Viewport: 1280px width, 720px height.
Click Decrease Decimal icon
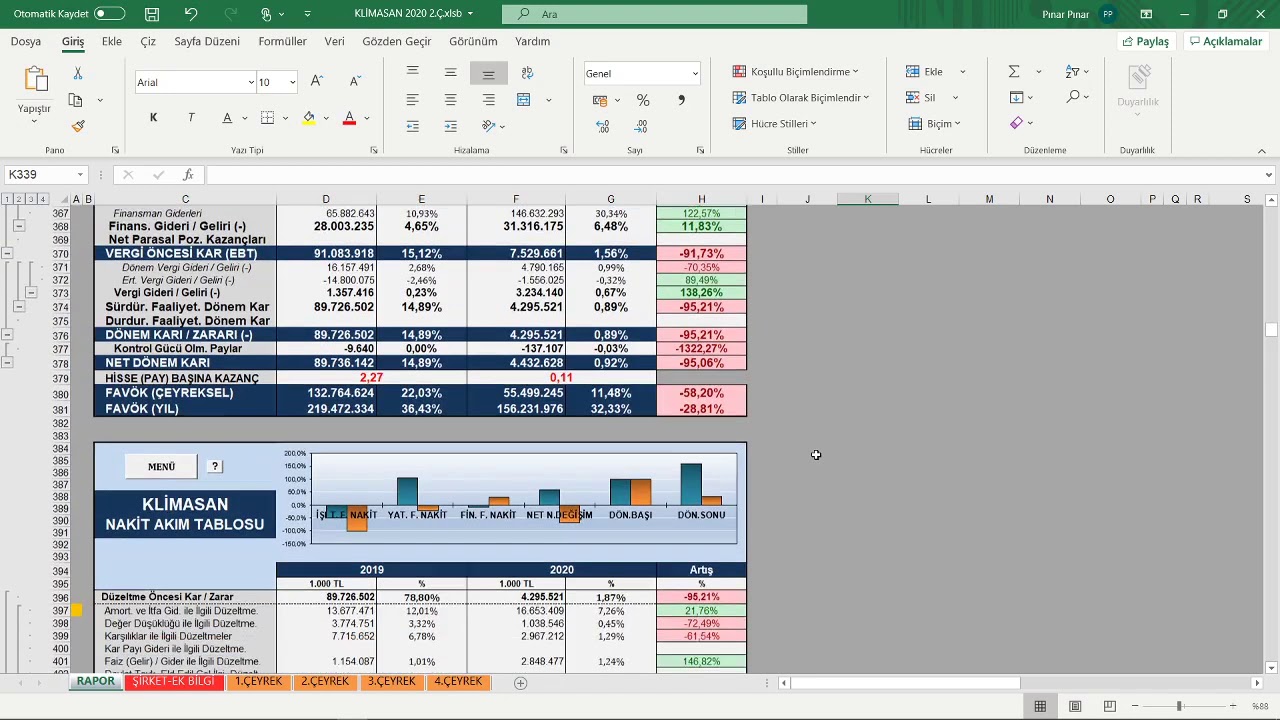(x=640, y=126)
